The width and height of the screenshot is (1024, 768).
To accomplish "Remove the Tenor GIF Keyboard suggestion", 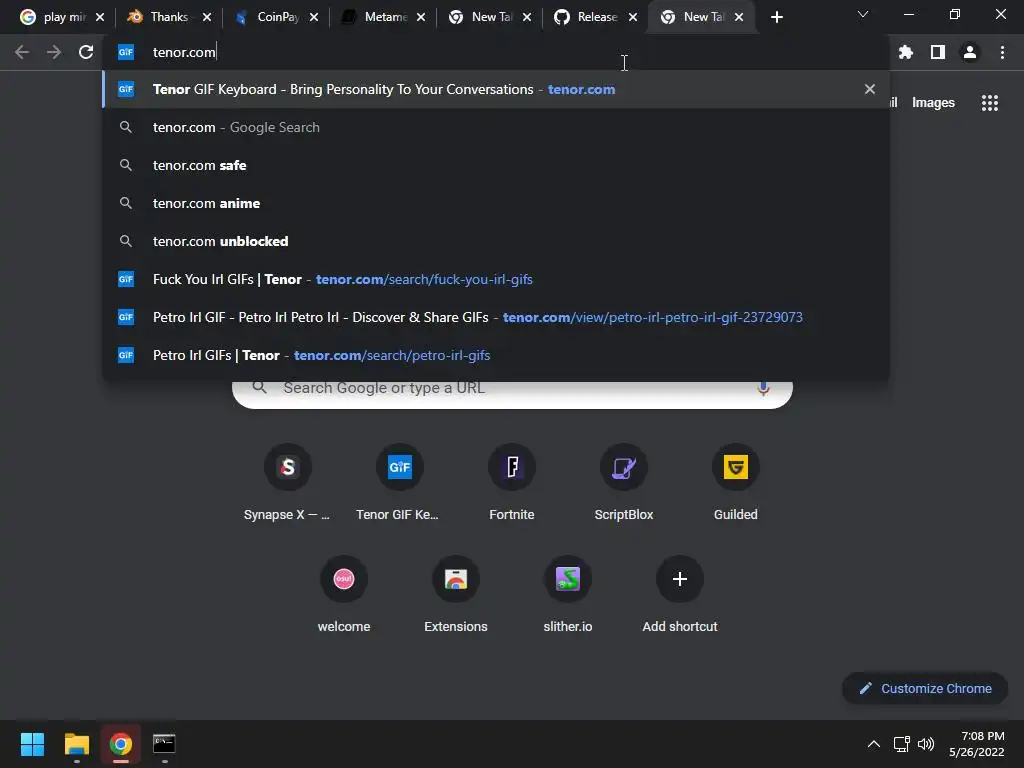I will pos(869,89).
